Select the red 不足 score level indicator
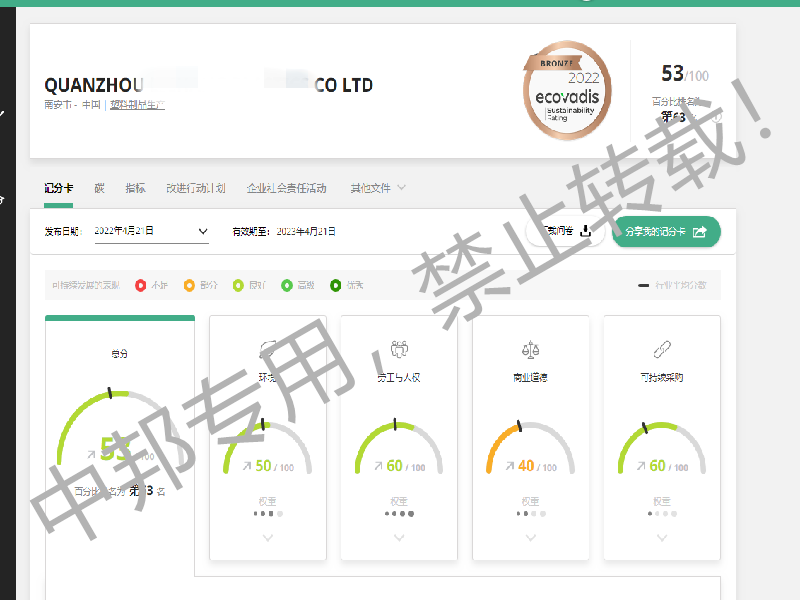Image resolution: width=800 pixels, height=600 pixels. point(141,286)
